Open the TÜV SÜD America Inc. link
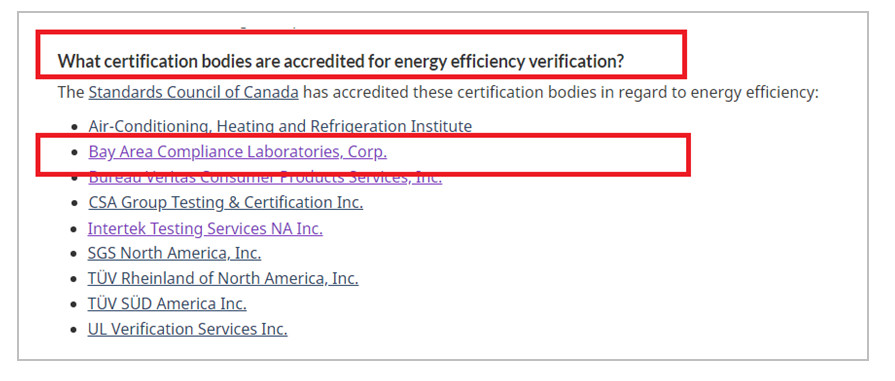 click(167, 303)
